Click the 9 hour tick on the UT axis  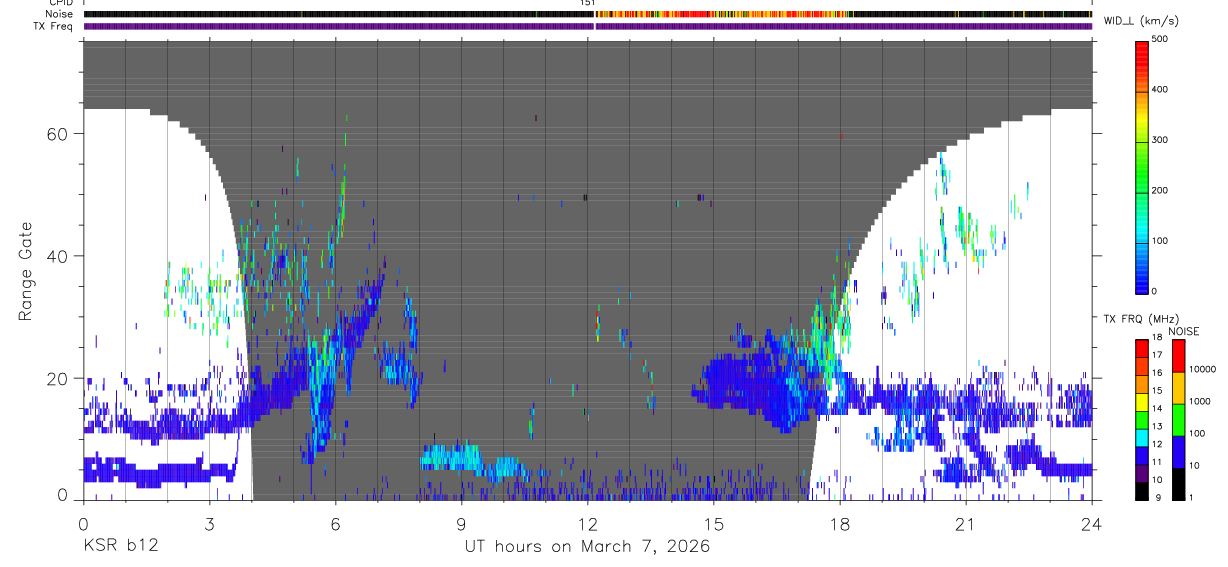pos(461,524)
